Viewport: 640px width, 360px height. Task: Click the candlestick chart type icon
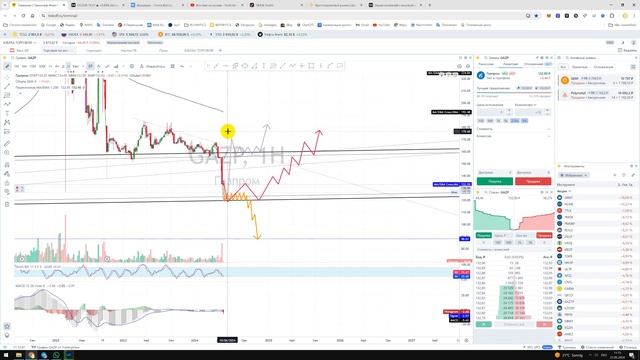(x=90, y=66)
